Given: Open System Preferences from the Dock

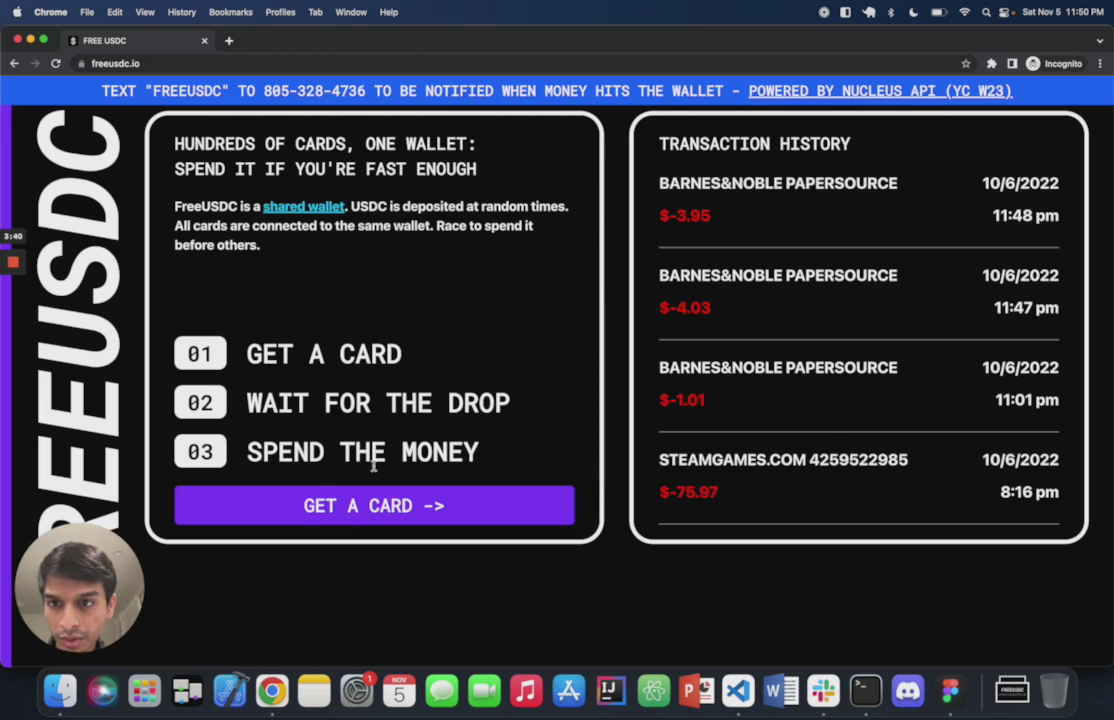Looking at the screenshot, I should pos(357,690).
